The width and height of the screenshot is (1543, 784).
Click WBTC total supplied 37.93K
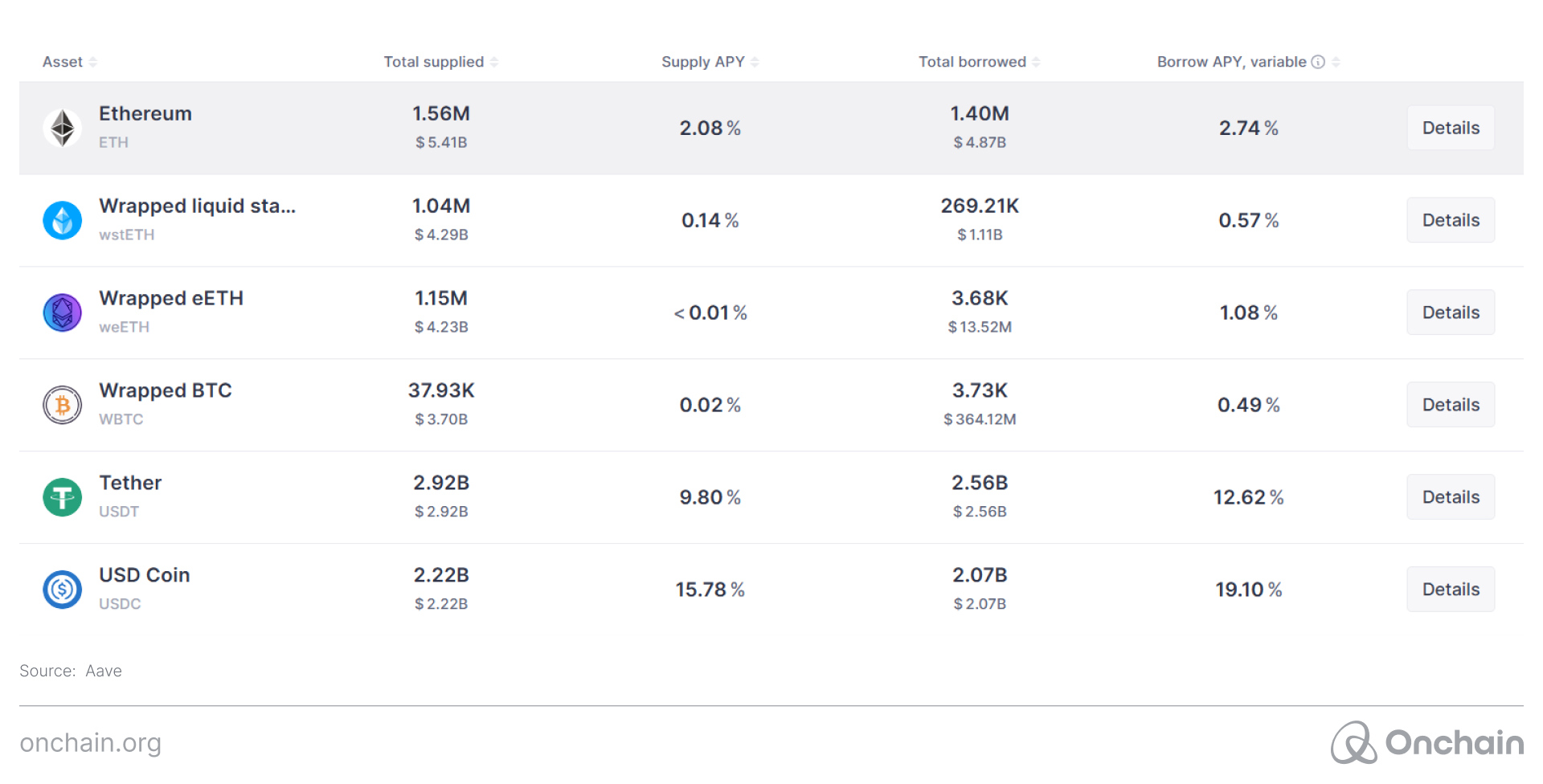pyautogui.click(x=441, y=390)
